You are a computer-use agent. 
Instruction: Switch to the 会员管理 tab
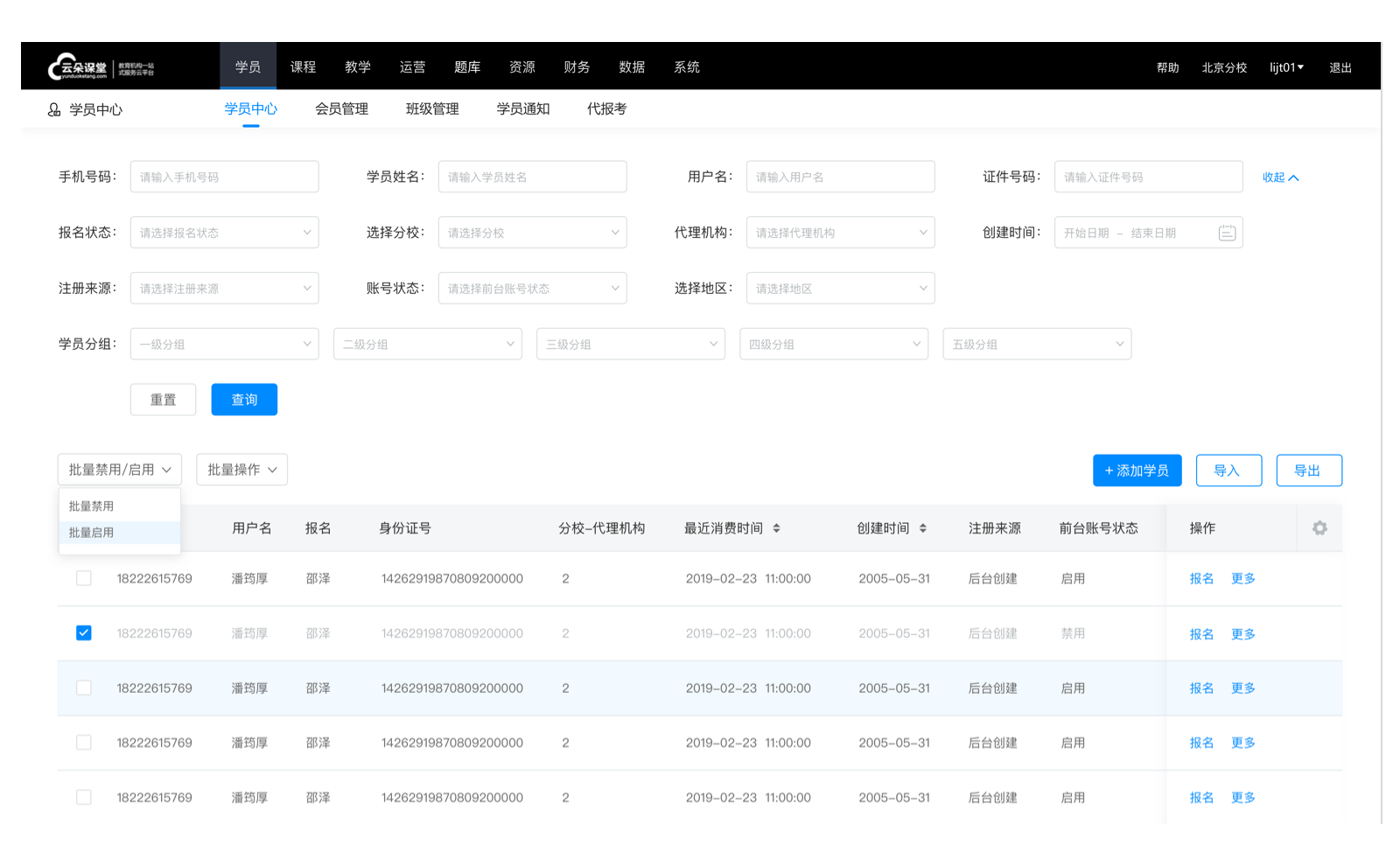(342, 108)
